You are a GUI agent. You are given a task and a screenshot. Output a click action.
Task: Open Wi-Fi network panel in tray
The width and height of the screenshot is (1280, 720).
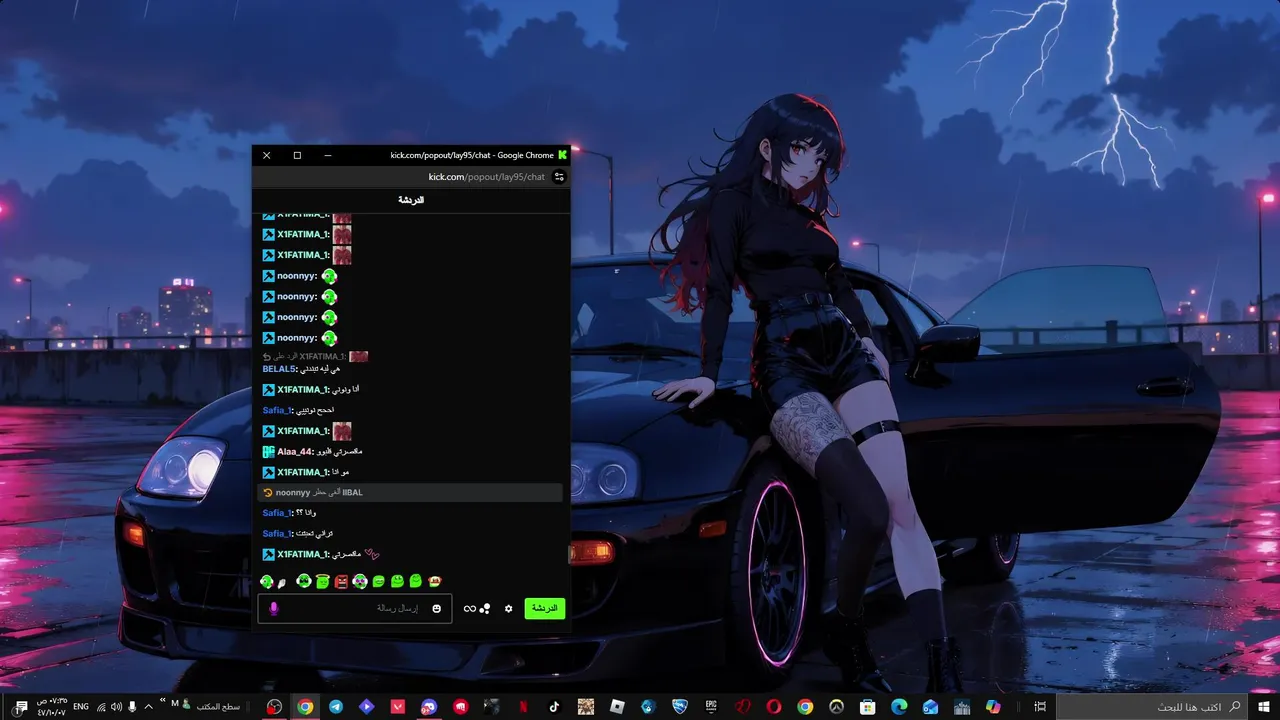click(101, 707)
